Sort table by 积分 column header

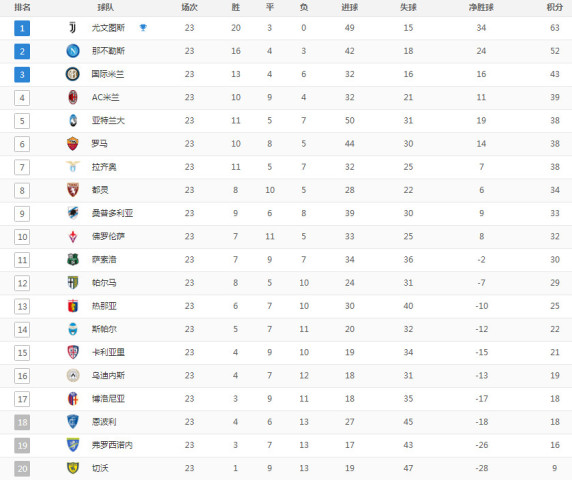(554, 7)
